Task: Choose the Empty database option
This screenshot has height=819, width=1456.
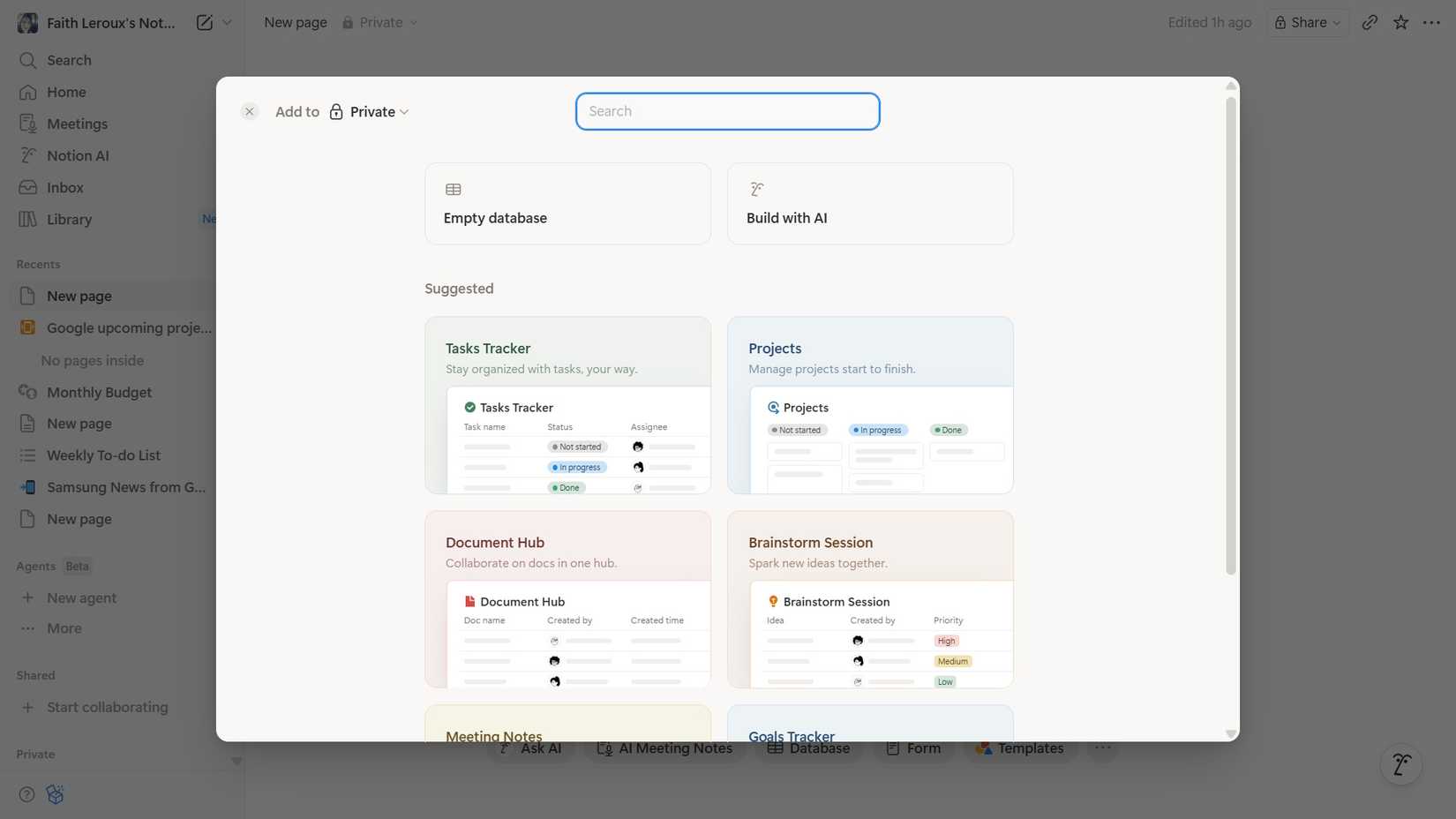Action: click(567, 203)
